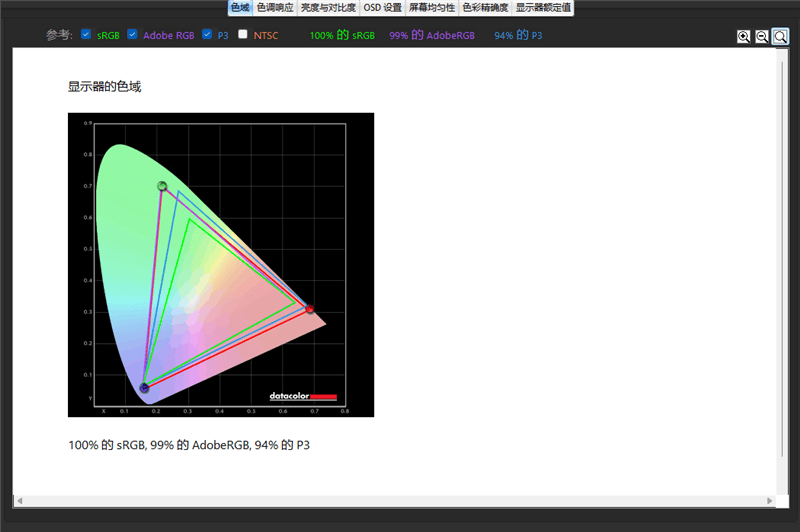This screenshot has width=800, height=532.
Task: Click the 99% 的 AdobeRGB result label
Action: (432, 36)
